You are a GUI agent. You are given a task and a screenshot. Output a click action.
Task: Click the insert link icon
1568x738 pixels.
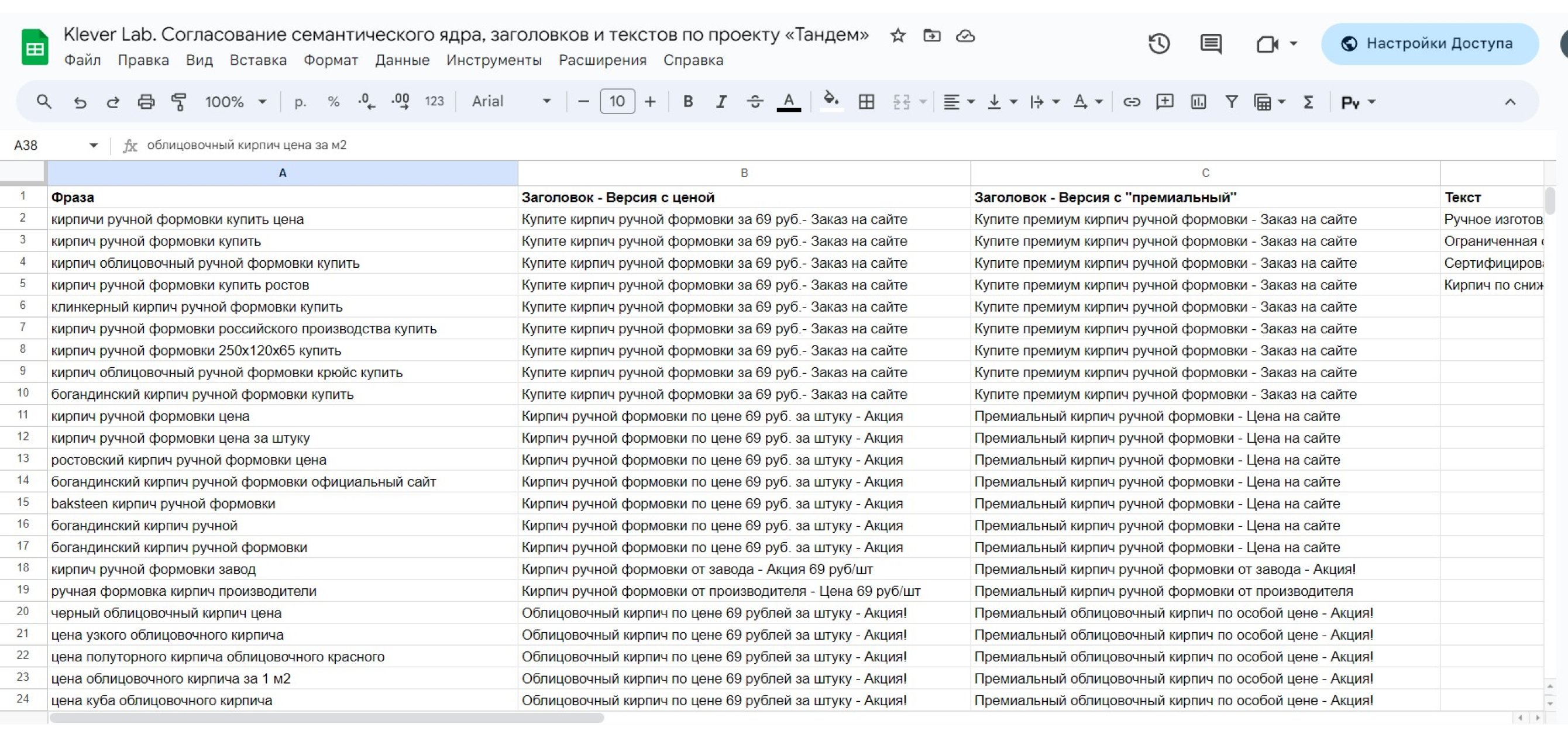click(x=1132, y=102)
